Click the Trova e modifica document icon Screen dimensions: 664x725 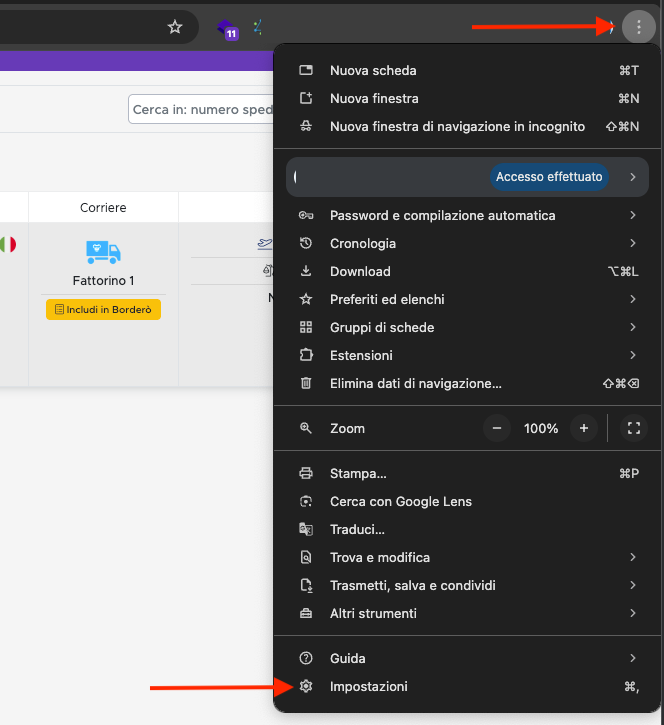pyautogui.click(x=306, y=557)
